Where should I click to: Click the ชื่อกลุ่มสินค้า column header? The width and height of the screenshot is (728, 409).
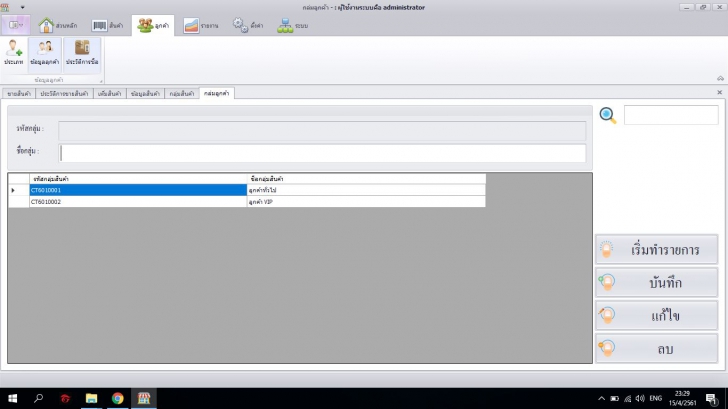[x=366, y=179]
